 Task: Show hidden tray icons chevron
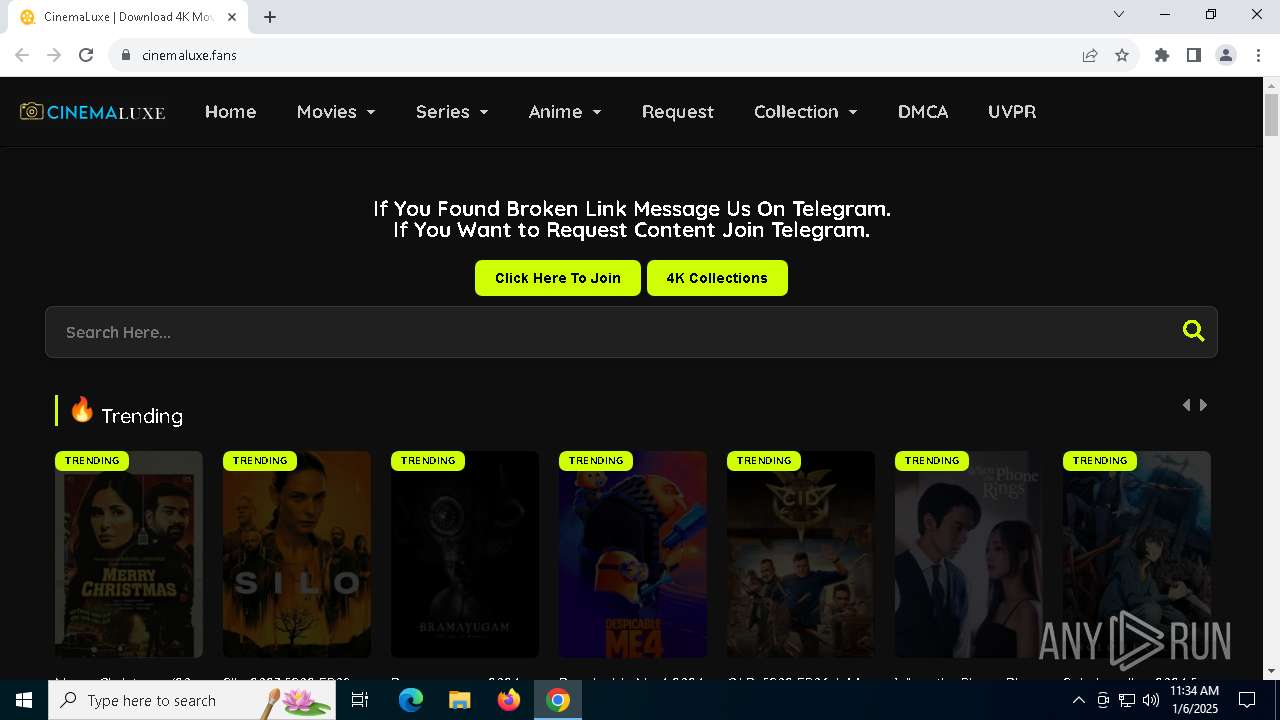coord(1078,700)
